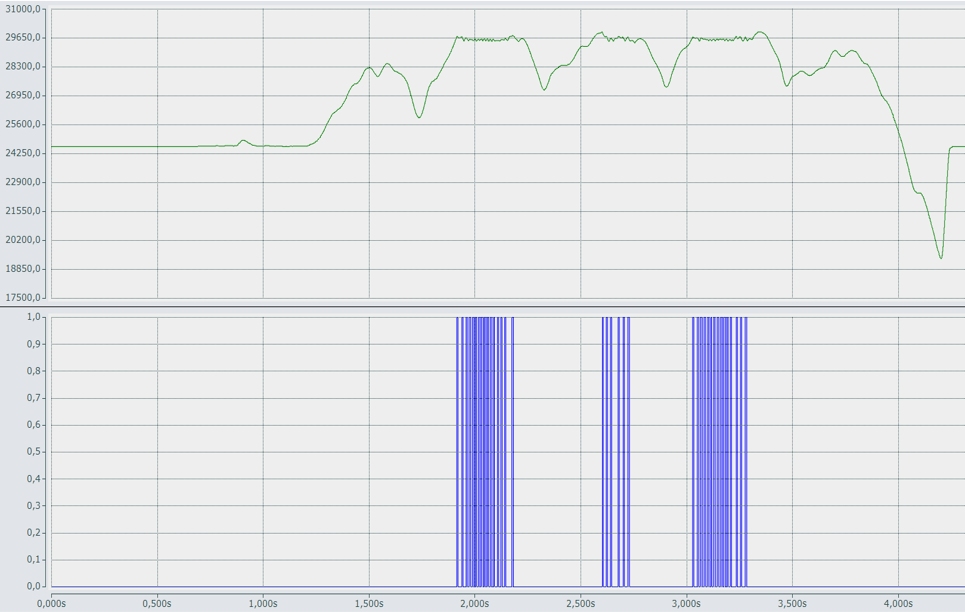Click the "0,0" lower y-axis label
This screenshot has width=965, height=612.
click(x=34, y=587)
